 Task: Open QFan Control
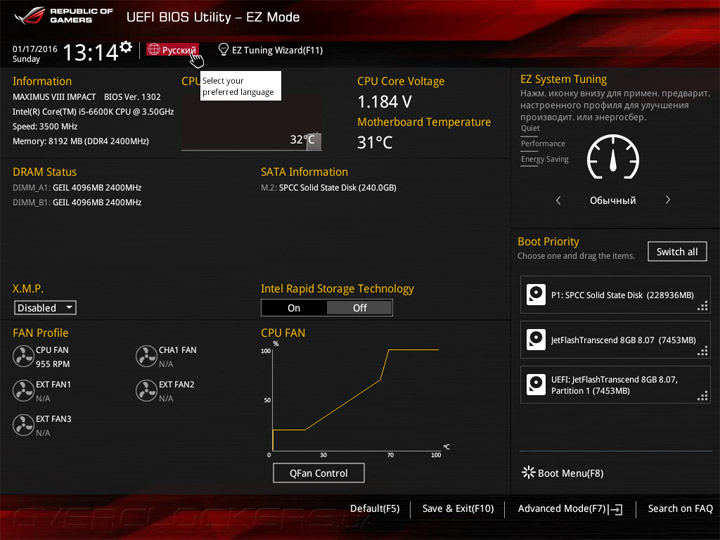coord(319,473)
